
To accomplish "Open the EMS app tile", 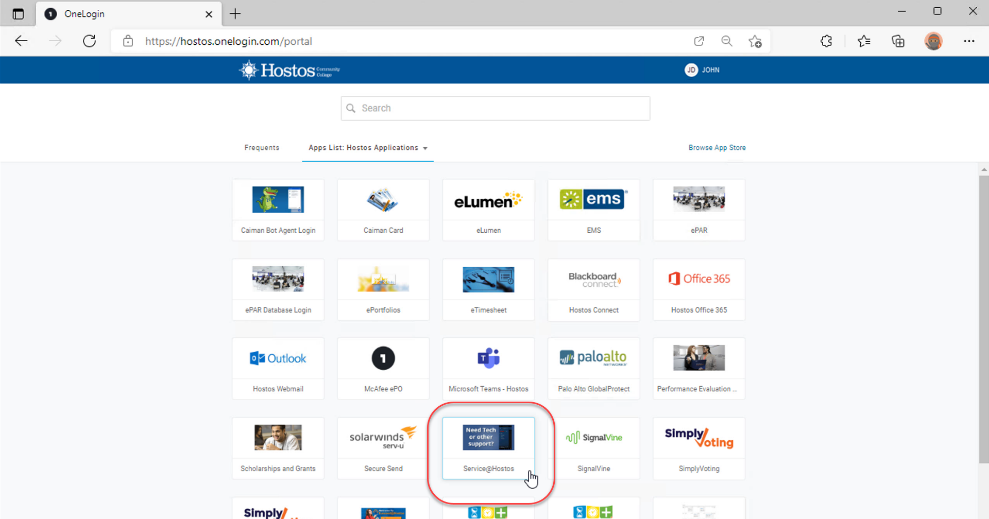I will click(594, 208).
